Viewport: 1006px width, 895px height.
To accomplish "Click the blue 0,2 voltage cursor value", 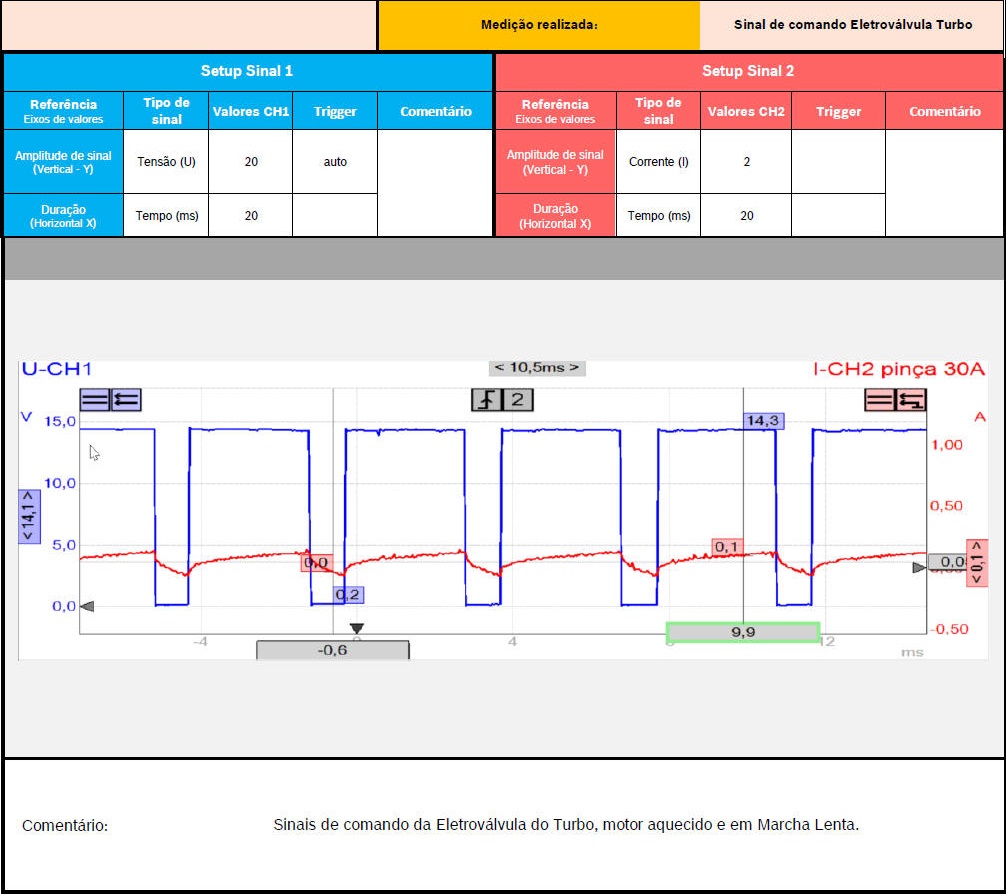I will (x=348, y=595).
